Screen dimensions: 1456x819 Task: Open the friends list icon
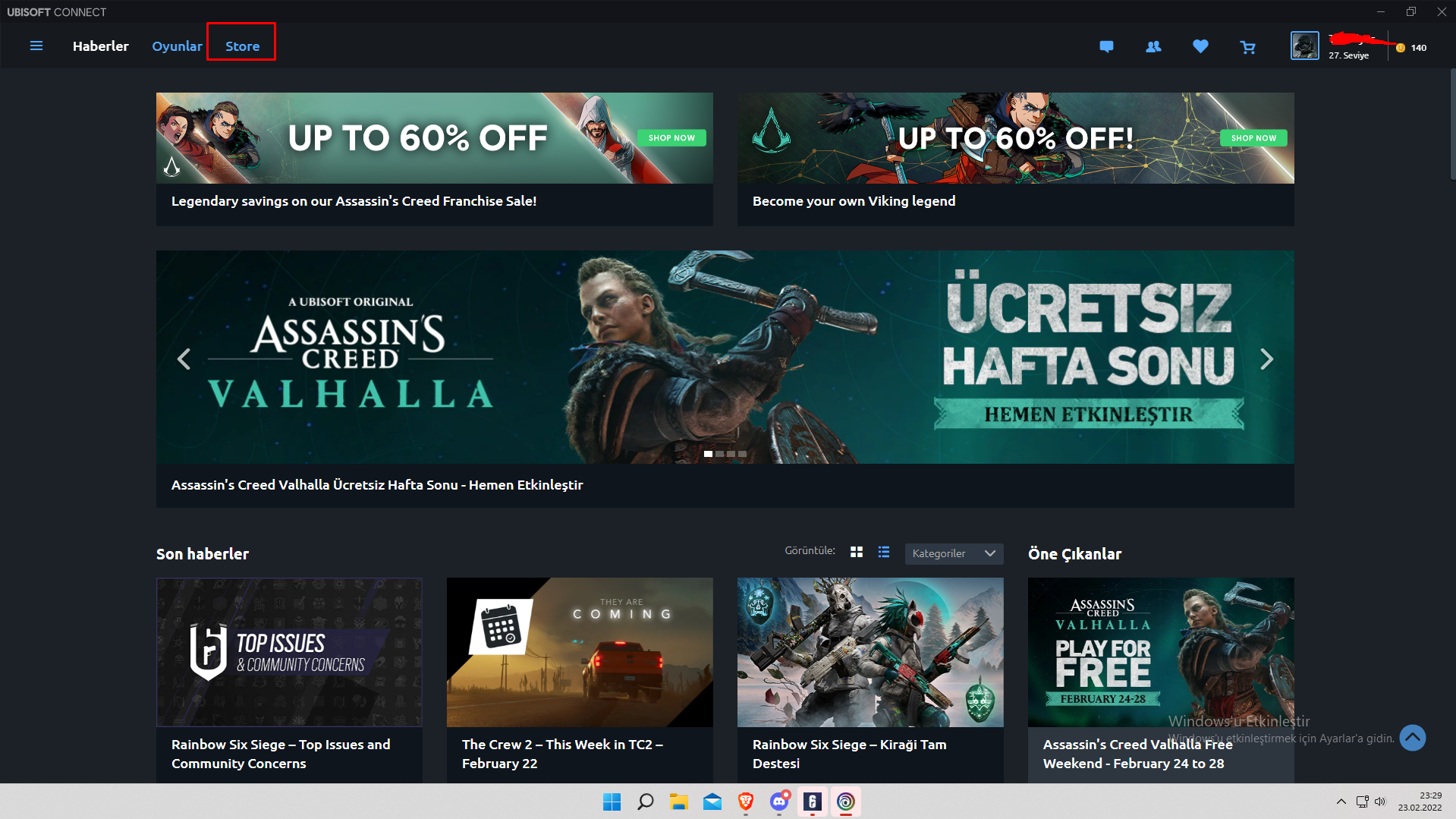(1153, 47)
